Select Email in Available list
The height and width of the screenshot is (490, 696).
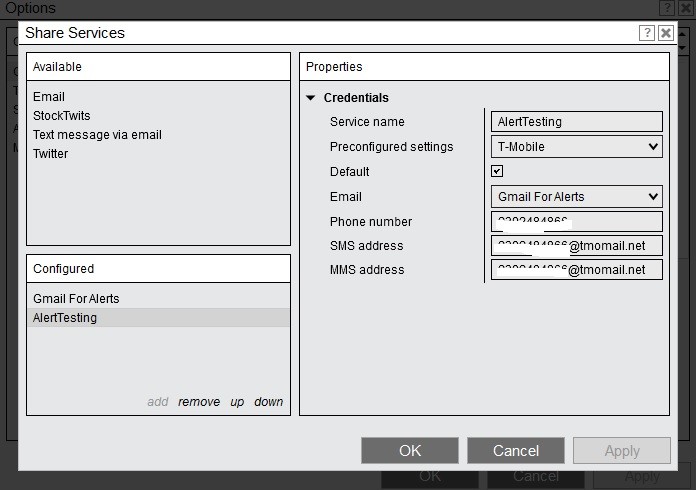[x=49, y=97]
